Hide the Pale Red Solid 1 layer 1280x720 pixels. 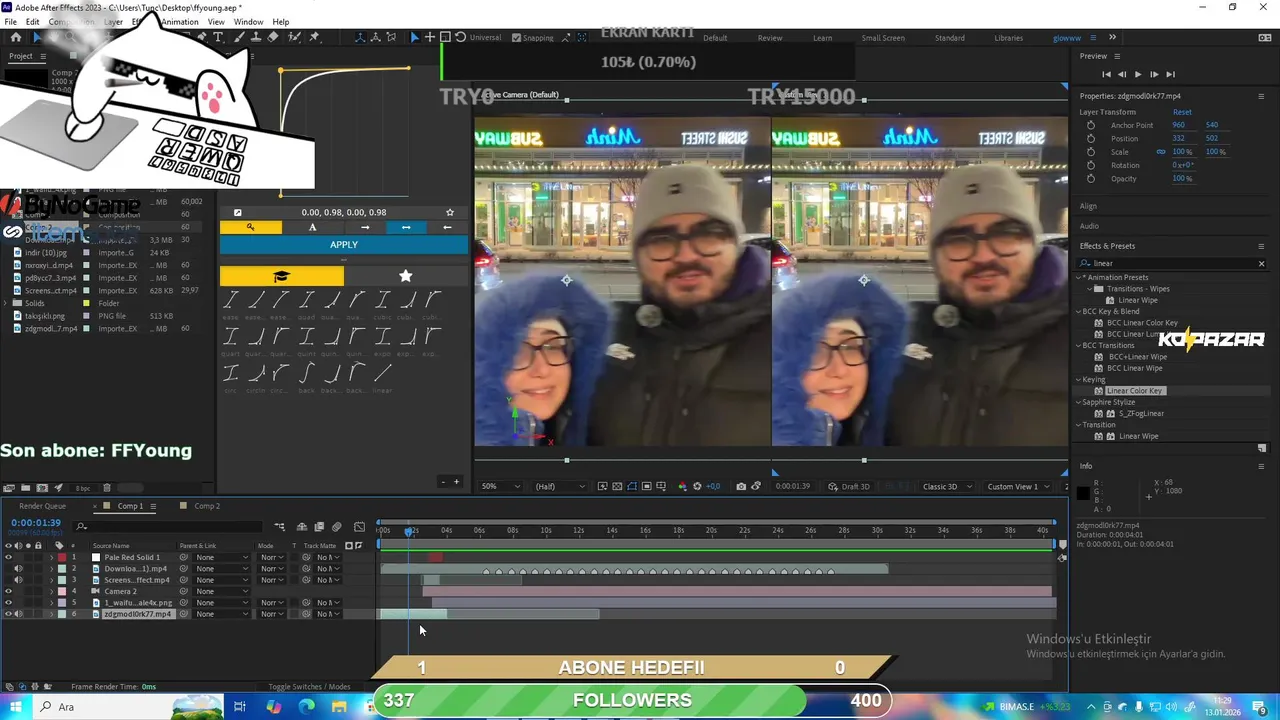pyautogui.click(x=8, y=557)
